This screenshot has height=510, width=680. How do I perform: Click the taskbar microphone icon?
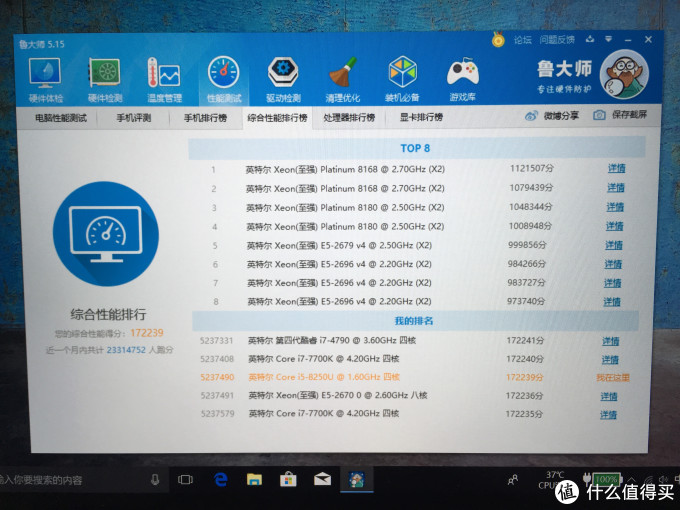coord(155,480)
